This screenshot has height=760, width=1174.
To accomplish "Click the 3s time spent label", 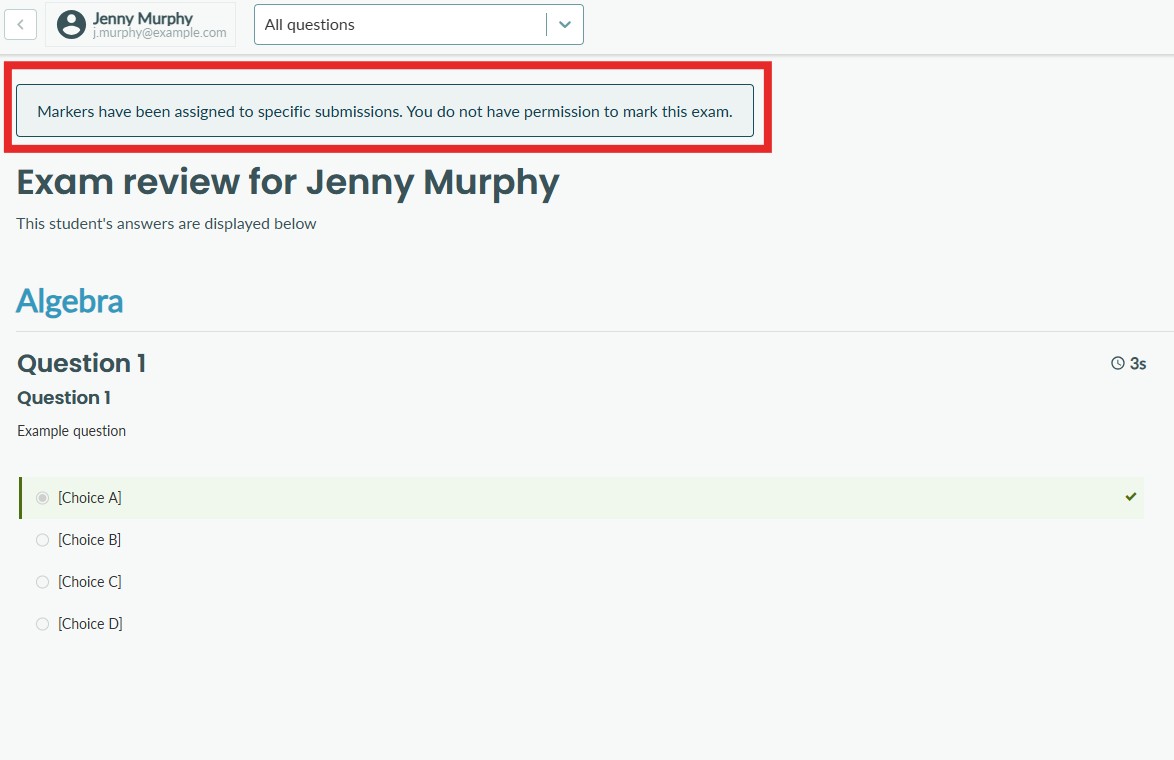I will pyautogui.click(x=1138, y=364).
